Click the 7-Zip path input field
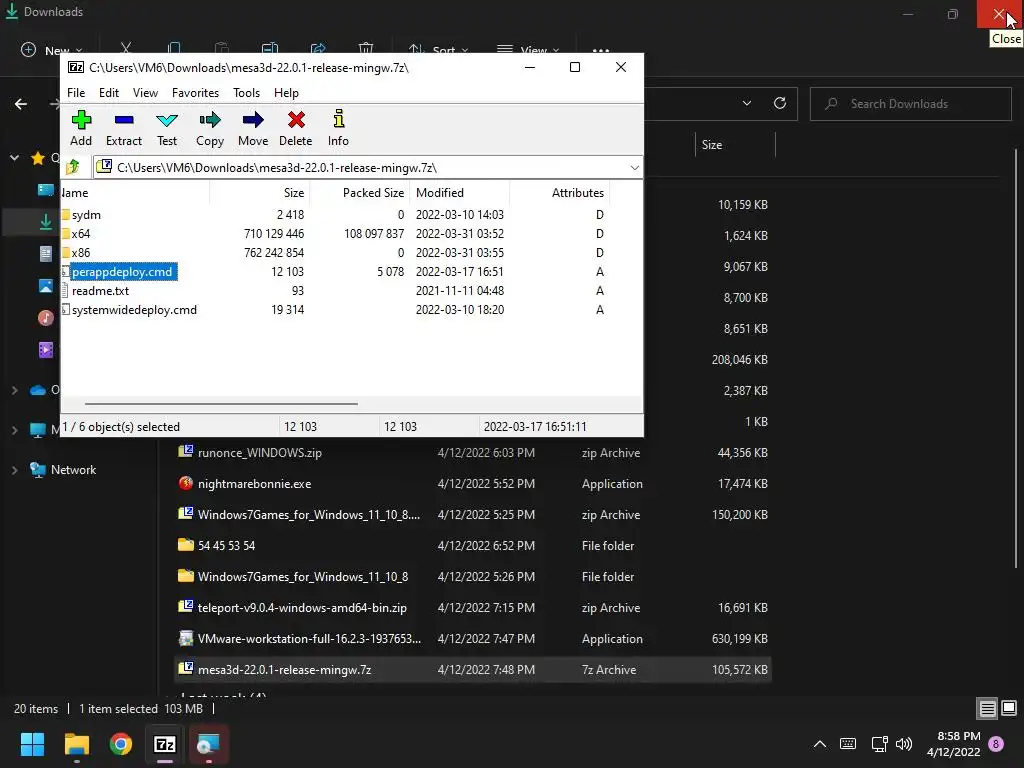 368,168
